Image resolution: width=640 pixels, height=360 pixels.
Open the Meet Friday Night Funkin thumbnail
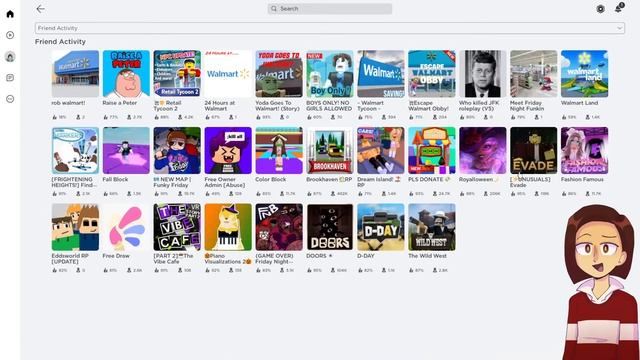[533, 74]
